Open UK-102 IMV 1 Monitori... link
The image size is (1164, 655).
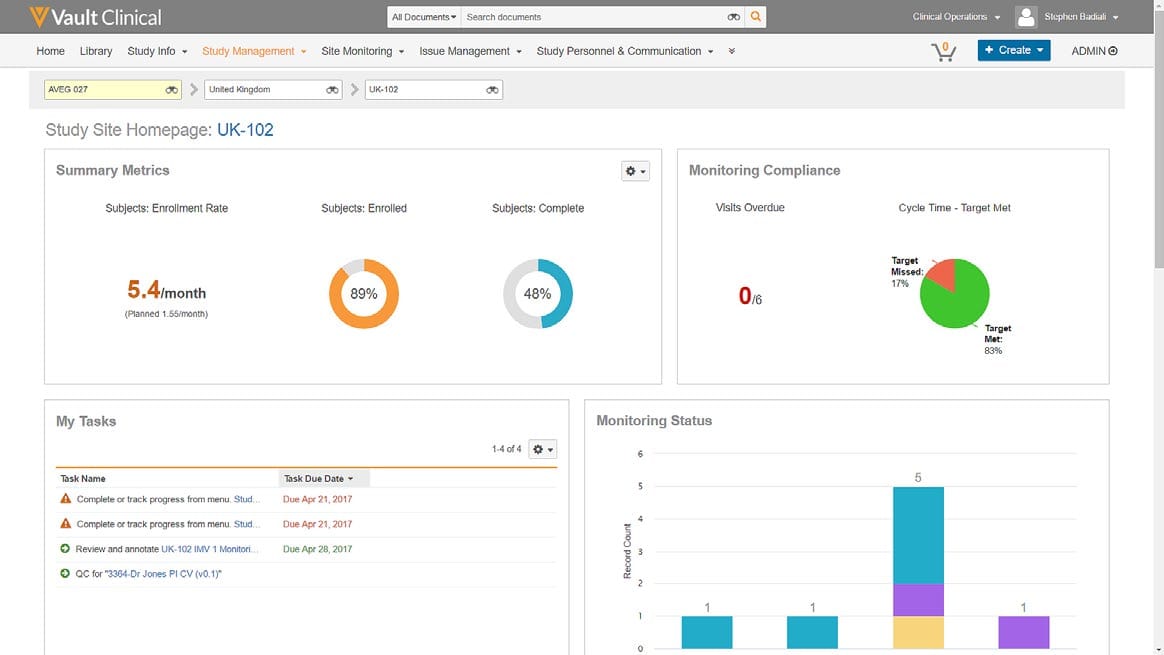(209, 549)
